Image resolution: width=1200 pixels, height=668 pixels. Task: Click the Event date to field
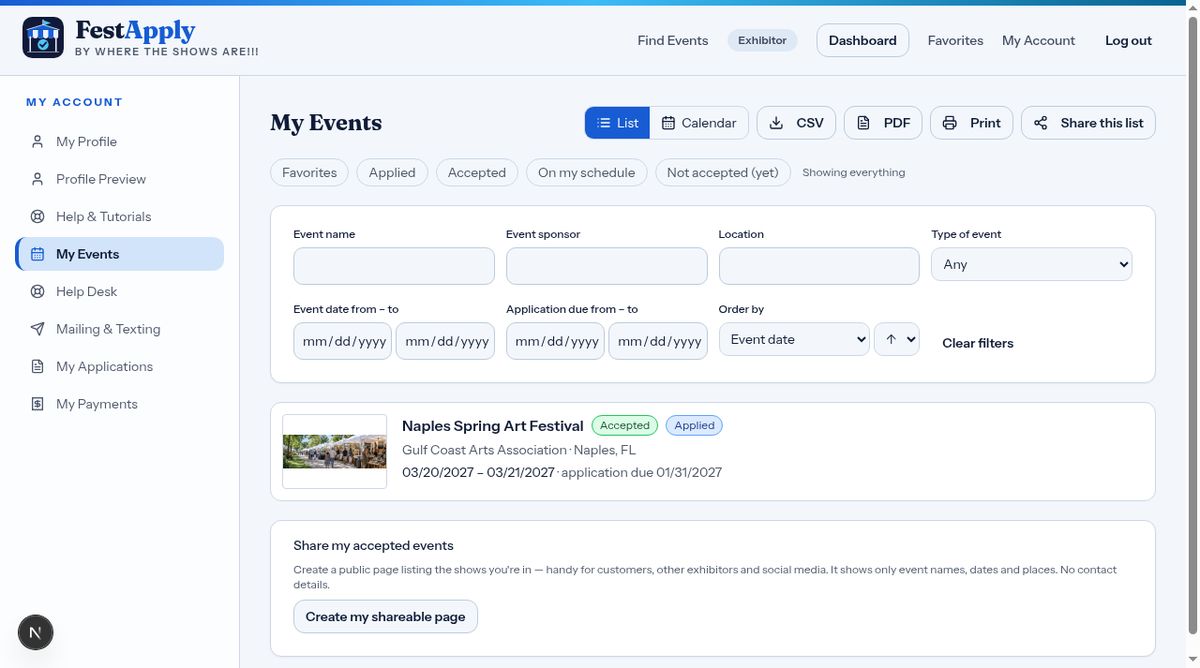(x=445, y=341)
